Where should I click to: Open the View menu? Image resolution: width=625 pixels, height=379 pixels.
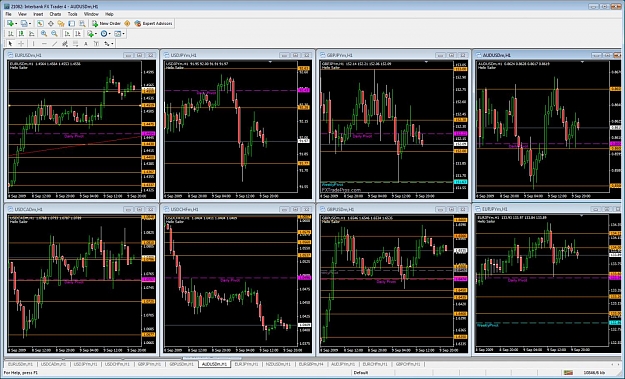point(22,14)
